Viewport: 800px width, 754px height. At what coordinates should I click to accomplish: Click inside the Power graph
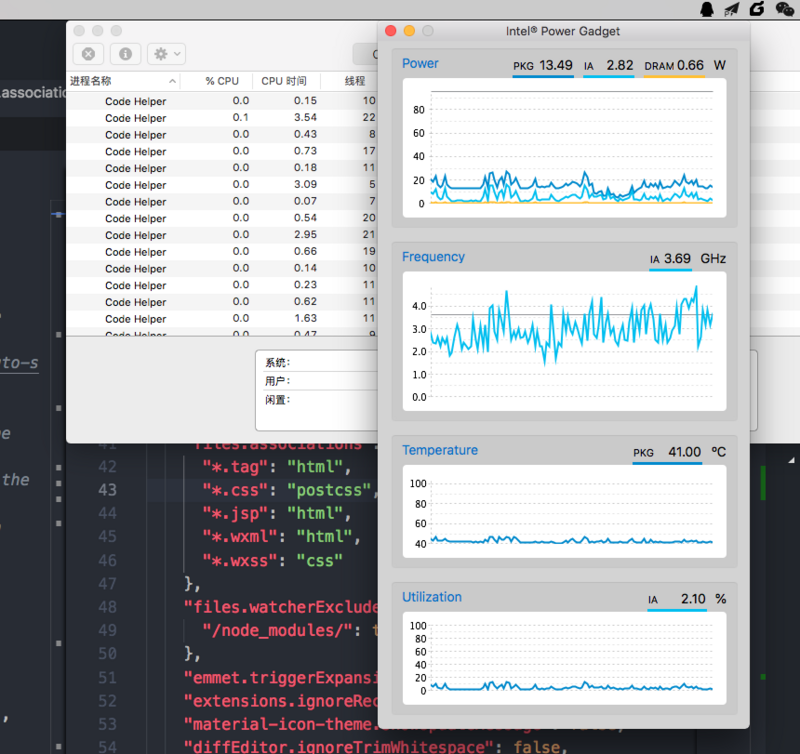pyautogui.click(x=564, y=148)
